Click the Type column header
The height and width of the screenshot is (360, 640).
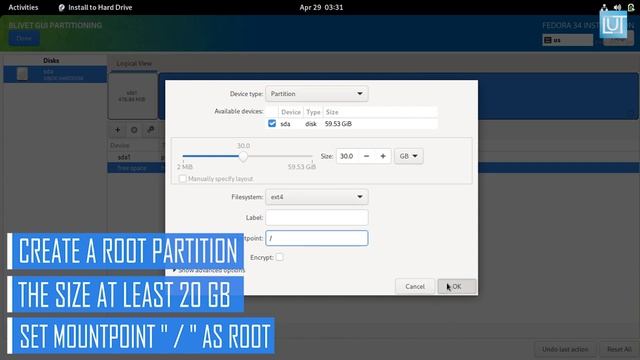[x=313, y=112]
